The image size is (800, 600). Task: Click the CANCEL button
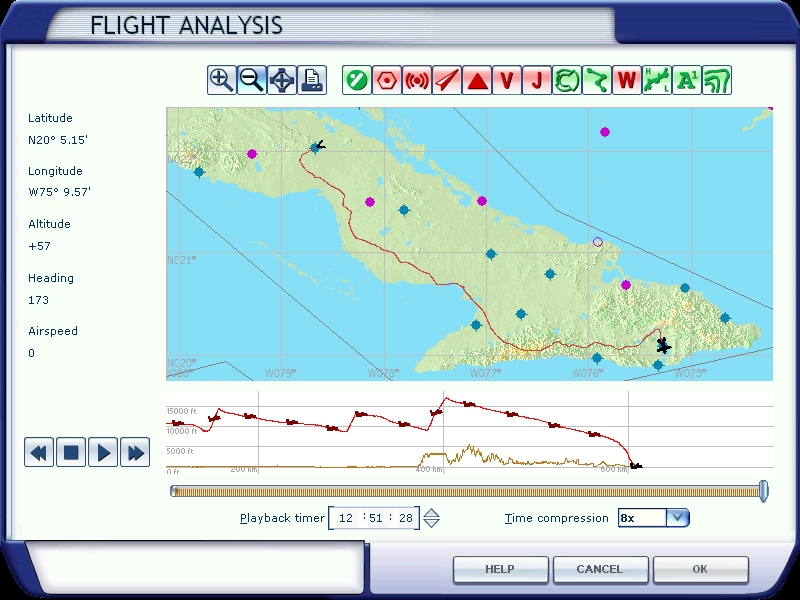coord(600,569)
